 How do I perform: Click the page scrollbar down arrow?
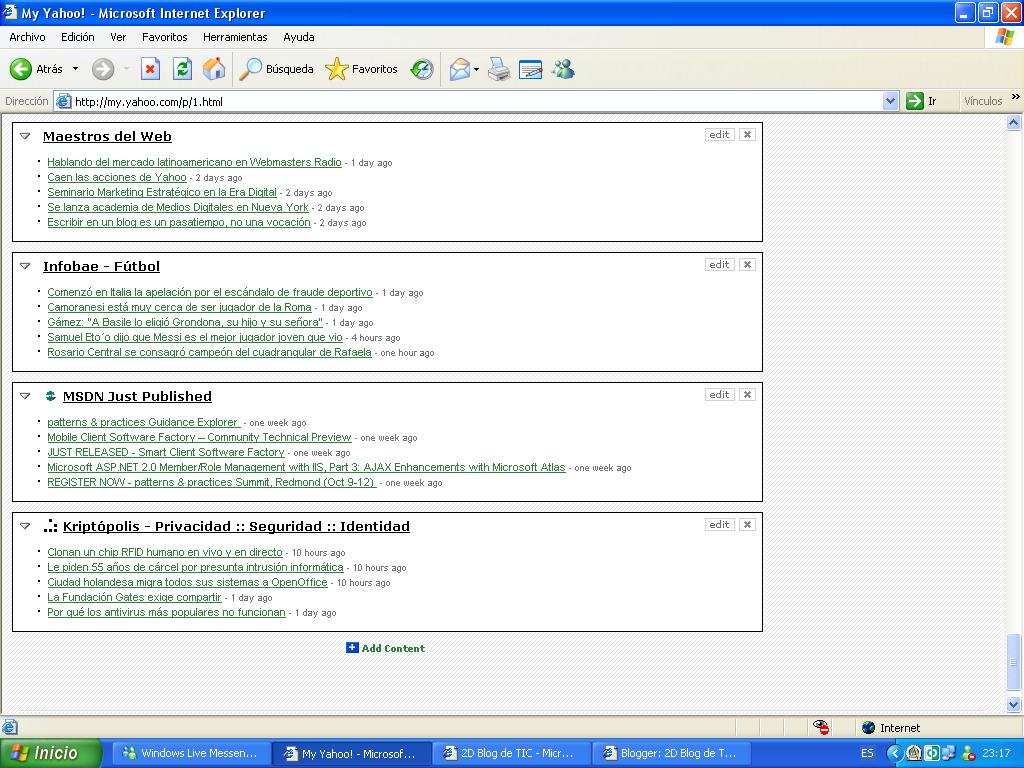coord(1014,704)
